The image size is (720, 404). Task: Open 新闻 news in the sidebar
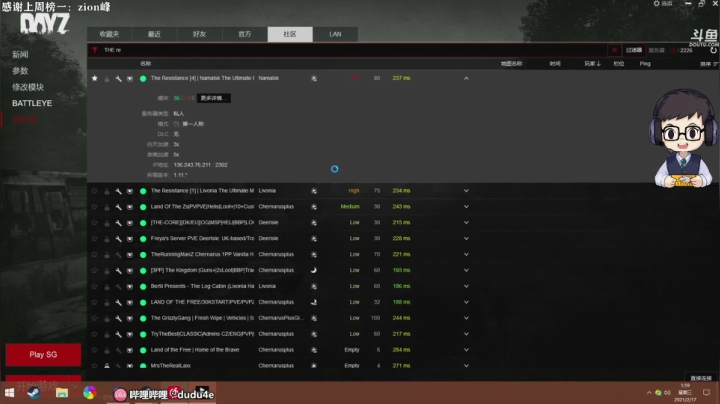coord(20,55)
